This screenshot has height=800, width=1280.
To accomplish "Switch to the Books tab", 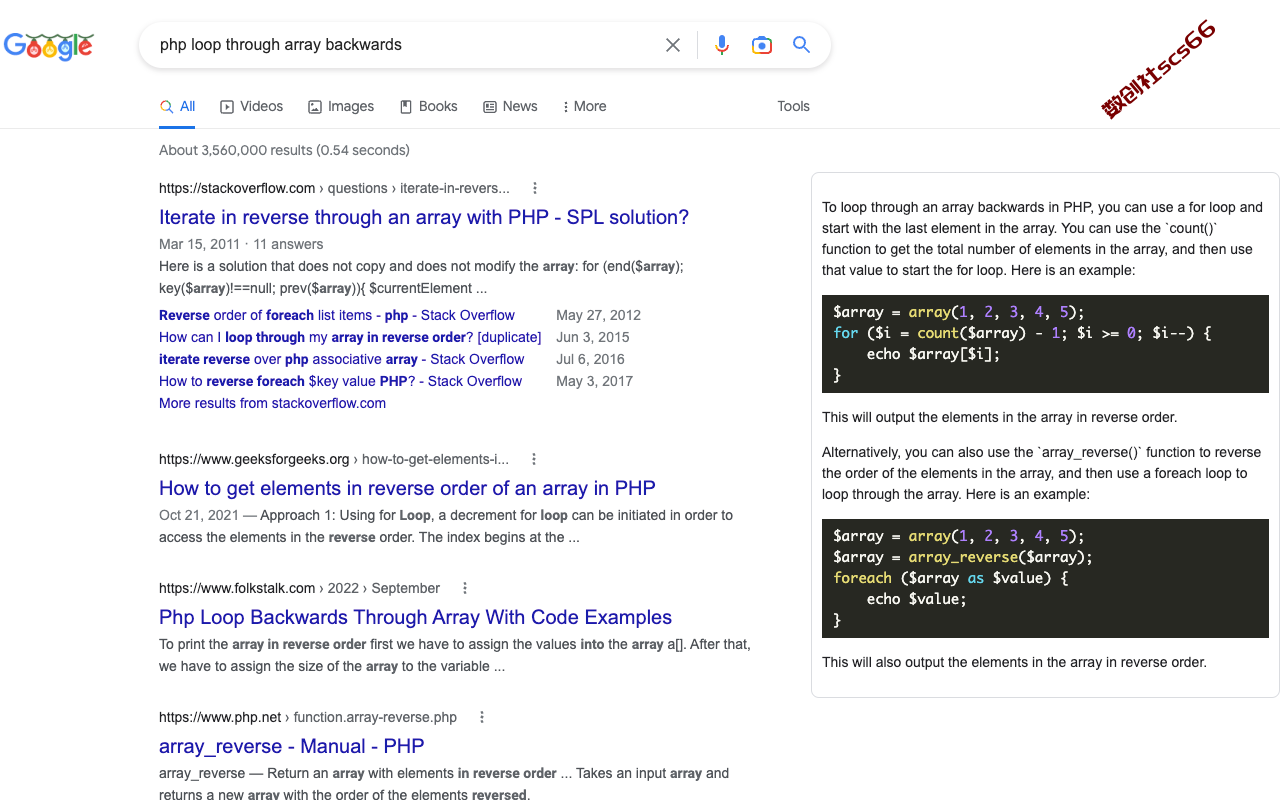I will (x=428, y=107).
